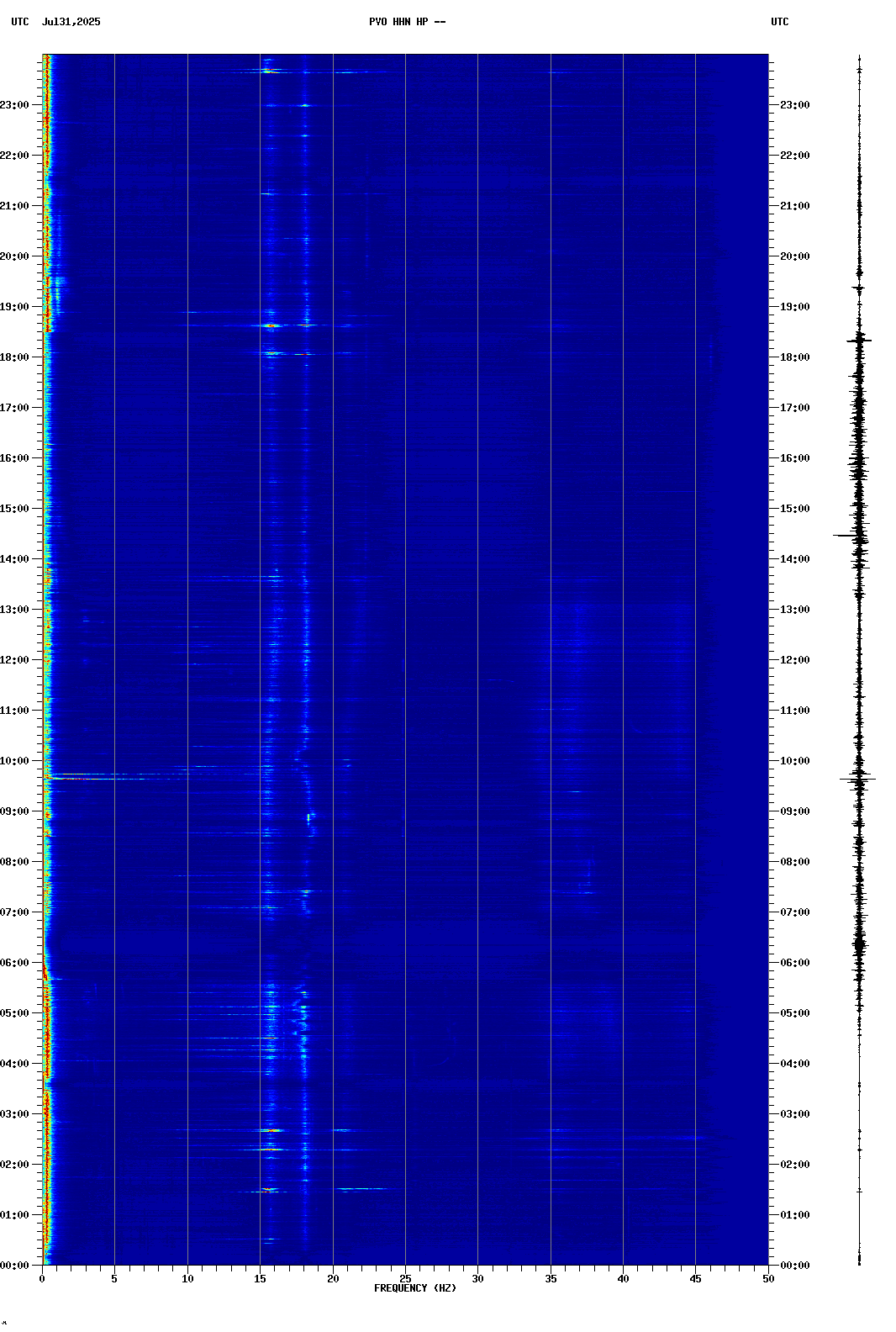Image resolution: width=896 pixels, height=1332 pixels.
Task: Click the left axis 16:00 time label
Action: pyautogui.click(x=14, y=458)
